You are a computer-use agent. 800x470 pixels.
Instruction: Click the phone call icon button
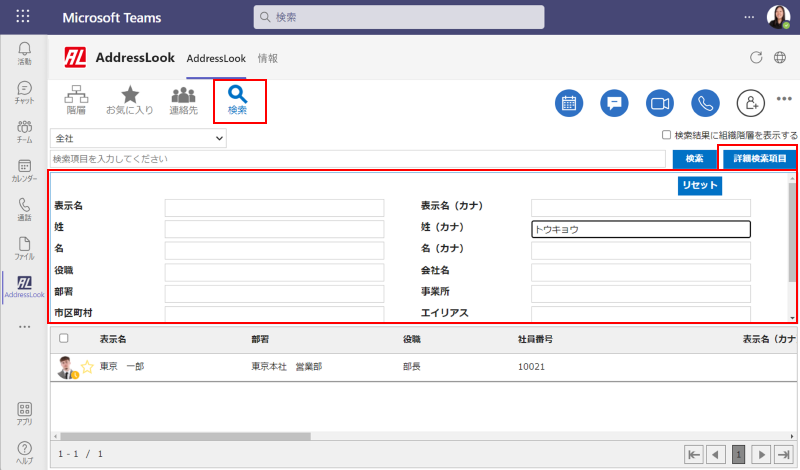(706, 103)
